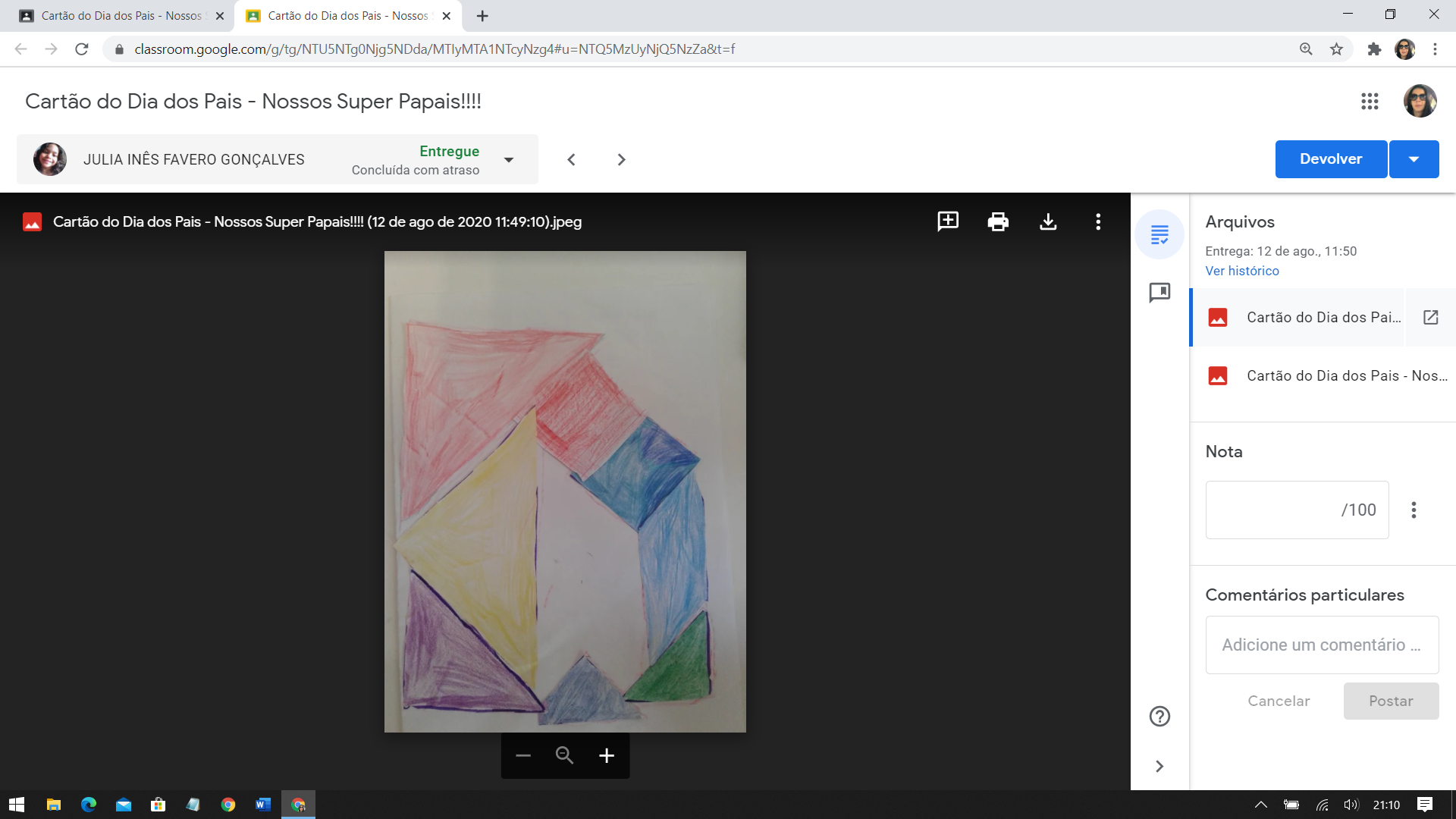Image resolution: width=1456 pixels, height=819 pixels.
Task: Click the image file type icon in viewer header
Action: (32, 222)
